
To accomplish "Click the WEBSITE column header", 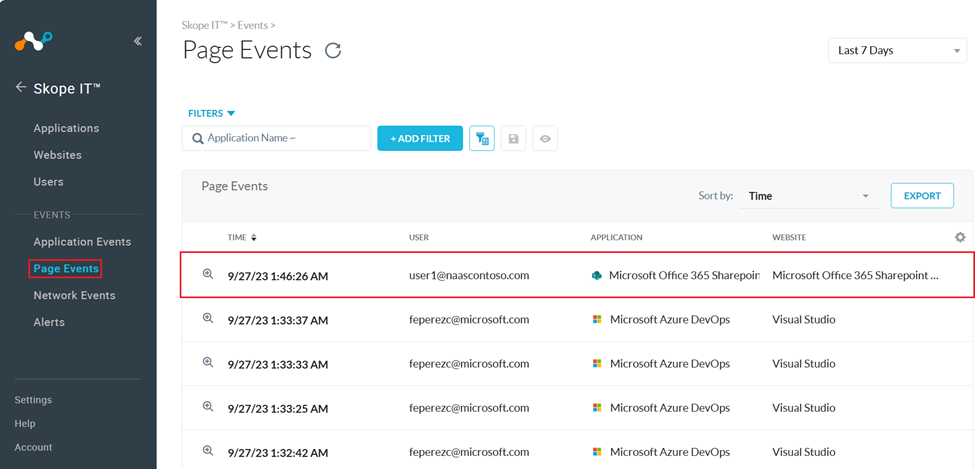I will coord(789,238).
